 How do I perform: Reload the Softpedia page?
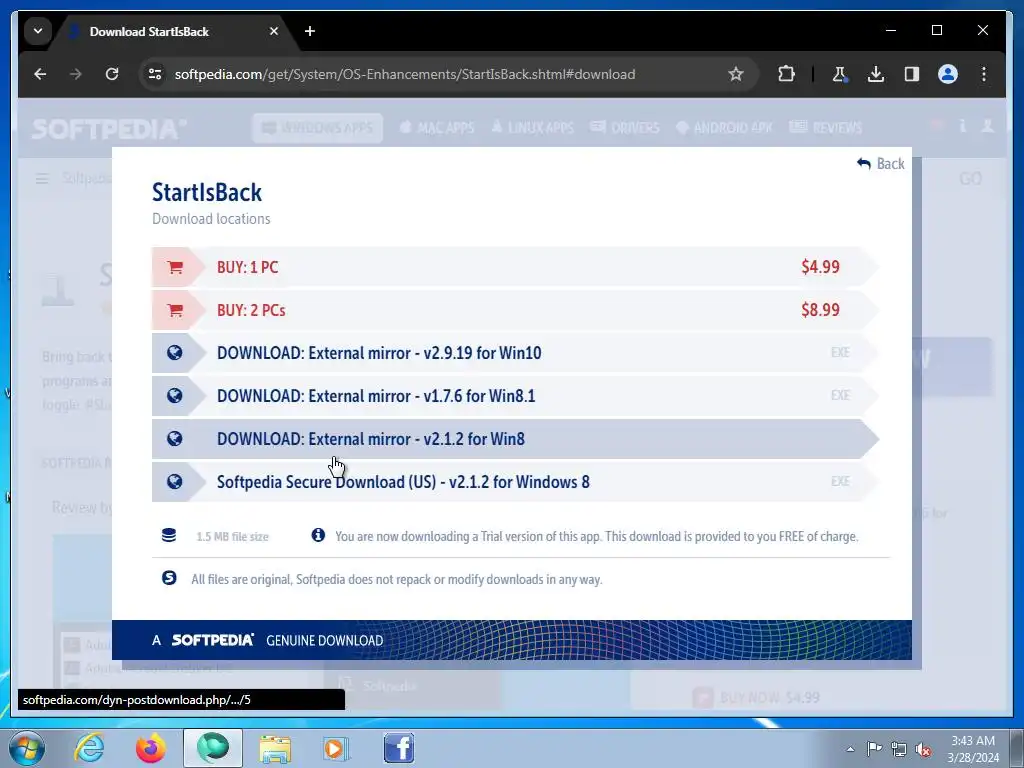pos(112,74)
